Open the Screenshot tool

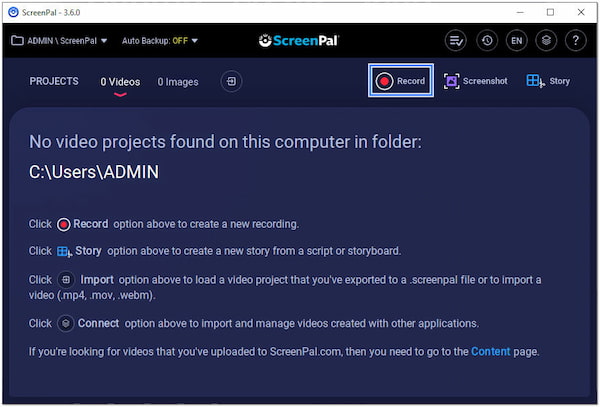tap(475, 81)
